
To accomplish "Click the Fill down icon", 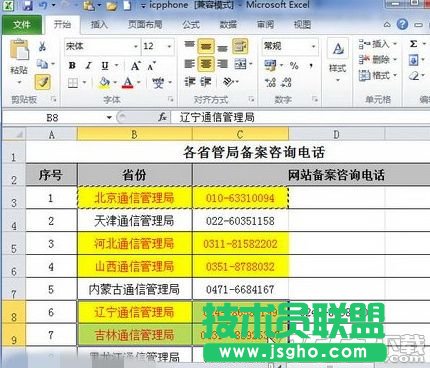I will [x=413, y=60].
